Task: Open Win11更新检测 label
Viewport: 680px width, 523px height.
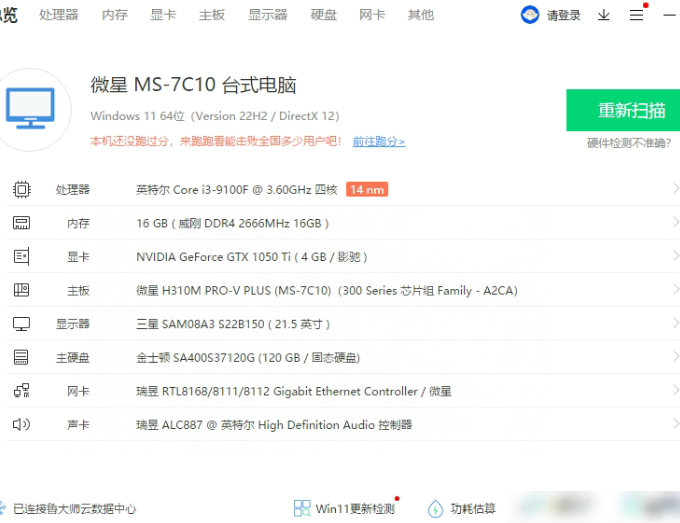Action: coord(355,509)
